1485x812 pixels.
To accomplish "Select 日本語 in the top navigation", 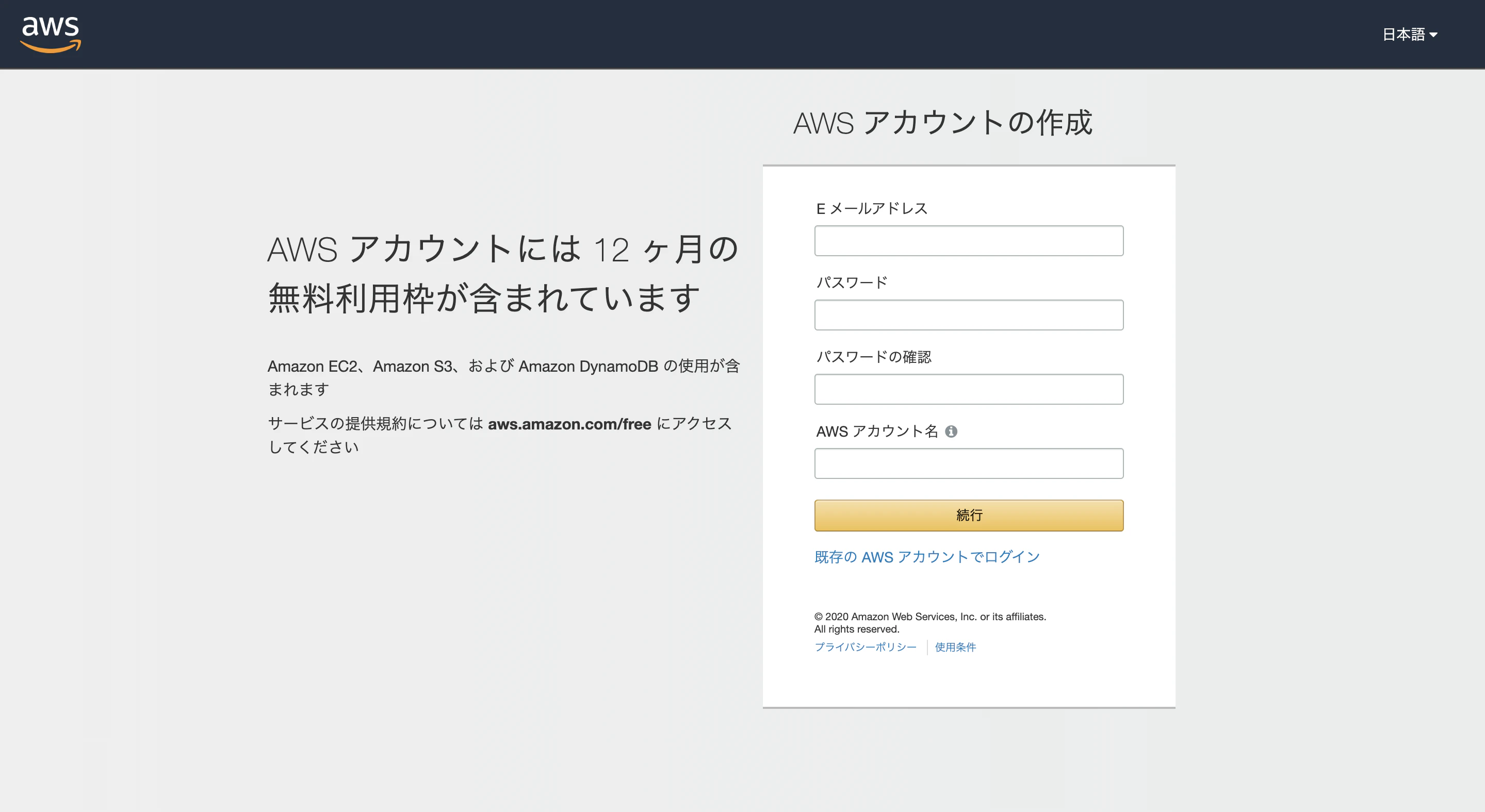I will pyautogui.click(x=1404, y=35).
